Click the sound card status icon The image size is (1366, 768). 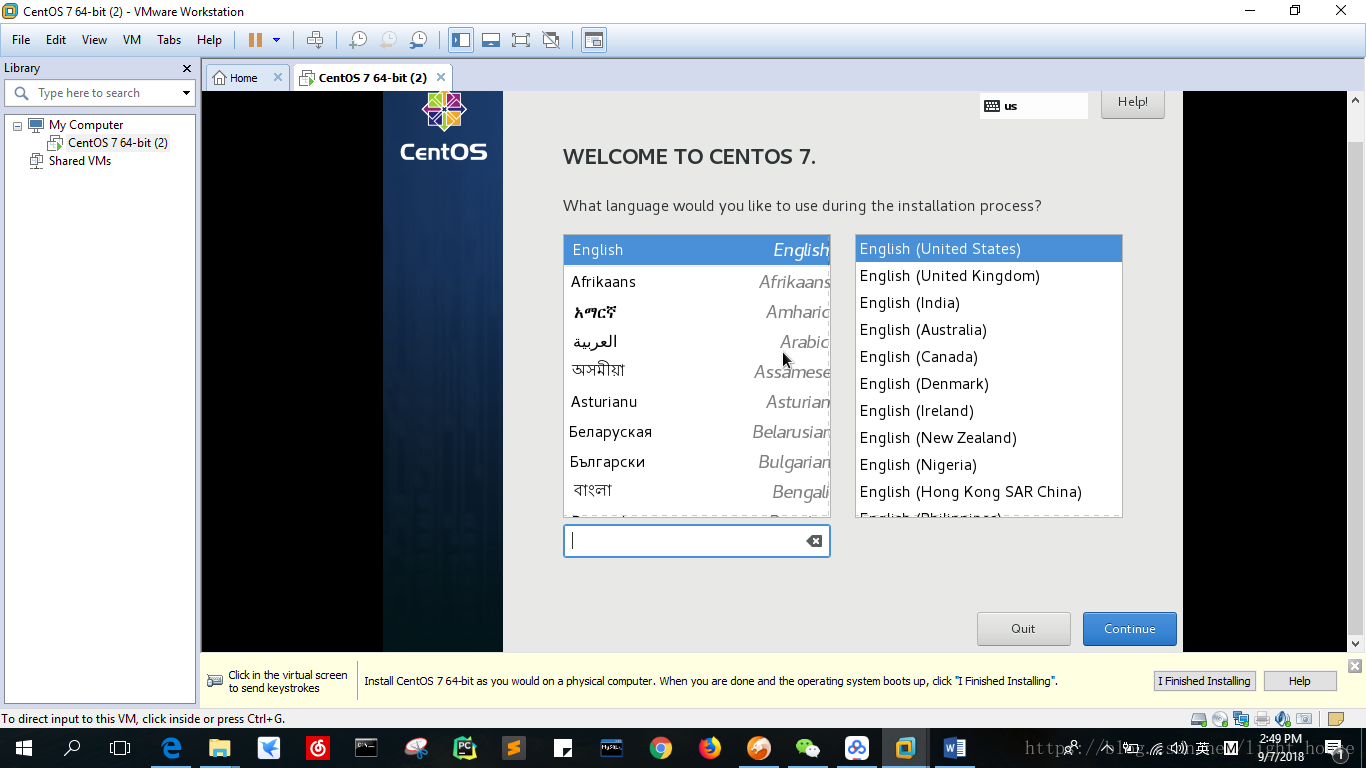point(1283,719)
